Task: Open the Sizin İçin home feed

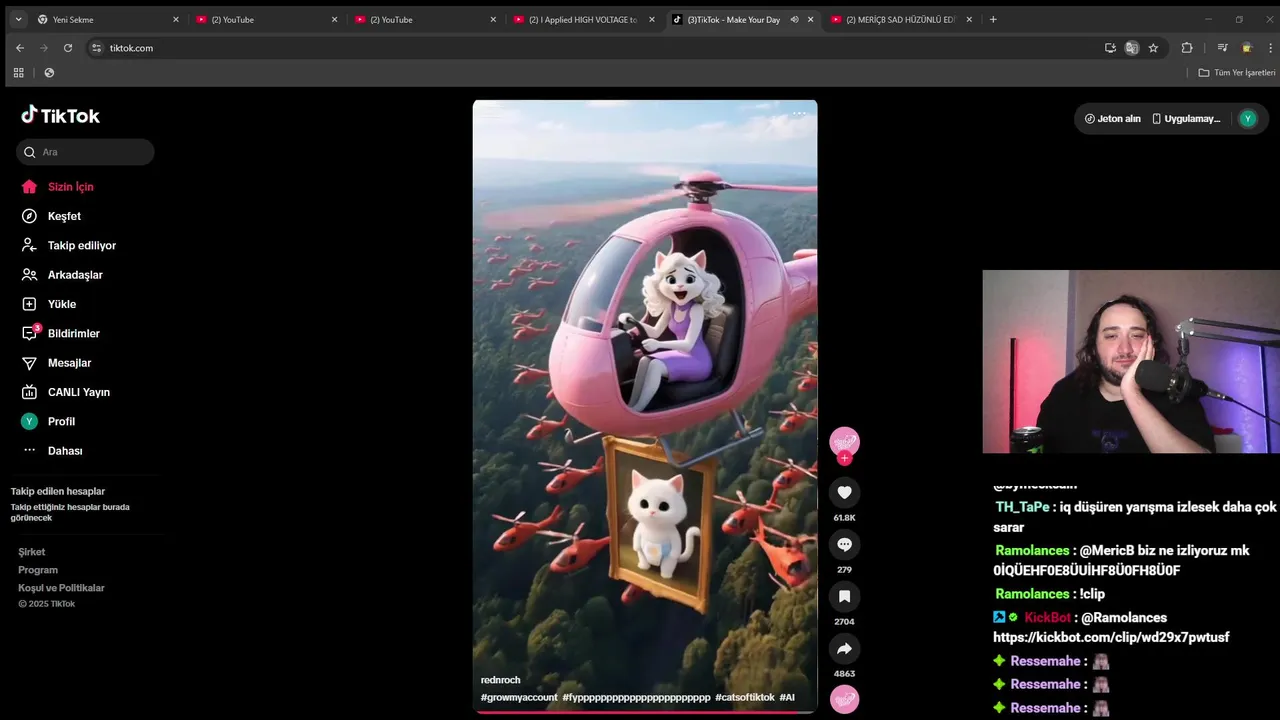Action: (x=58, y=187)
